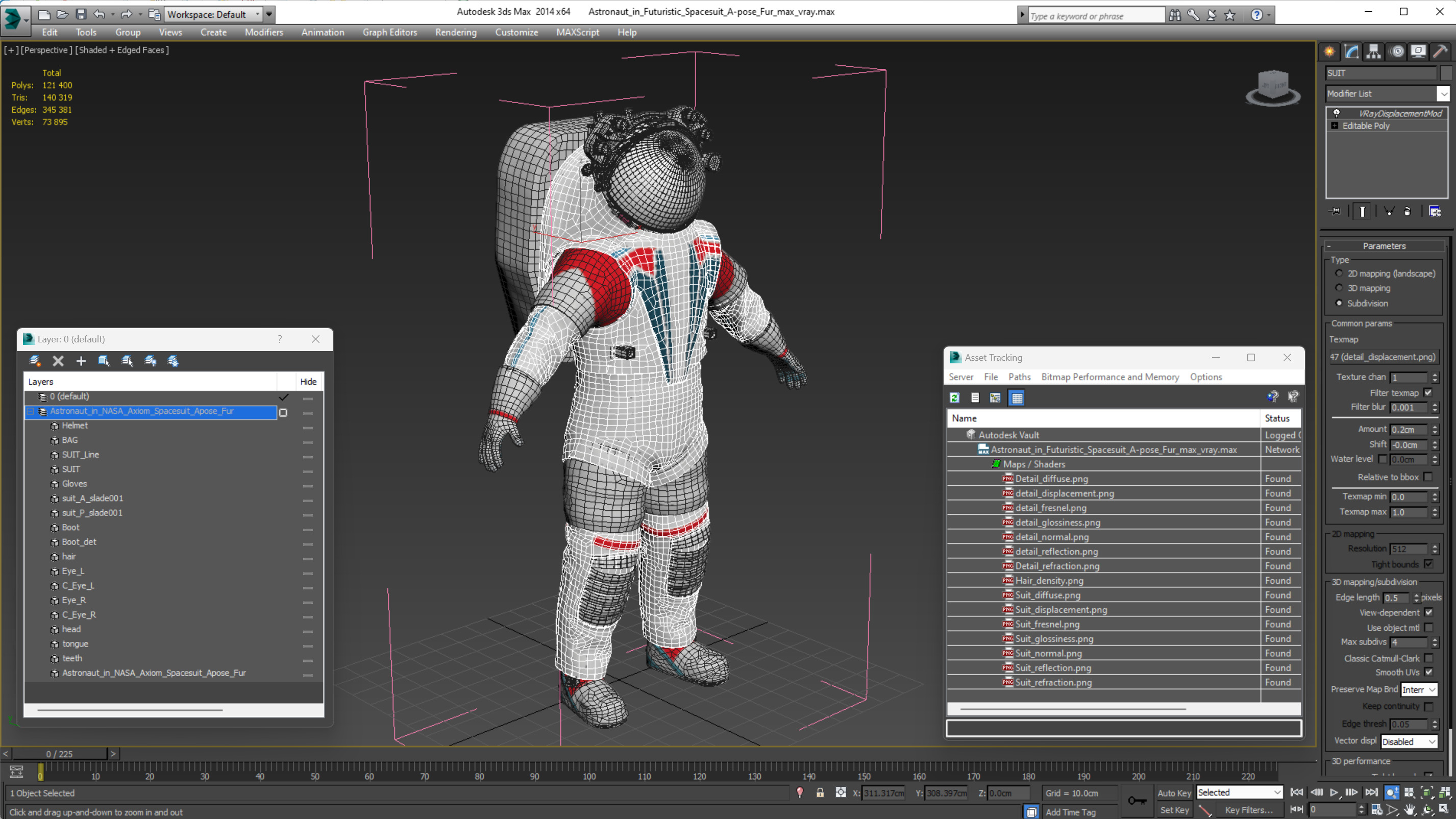Open the Hierarchy command panel tab

click(x=1373, y=52)
